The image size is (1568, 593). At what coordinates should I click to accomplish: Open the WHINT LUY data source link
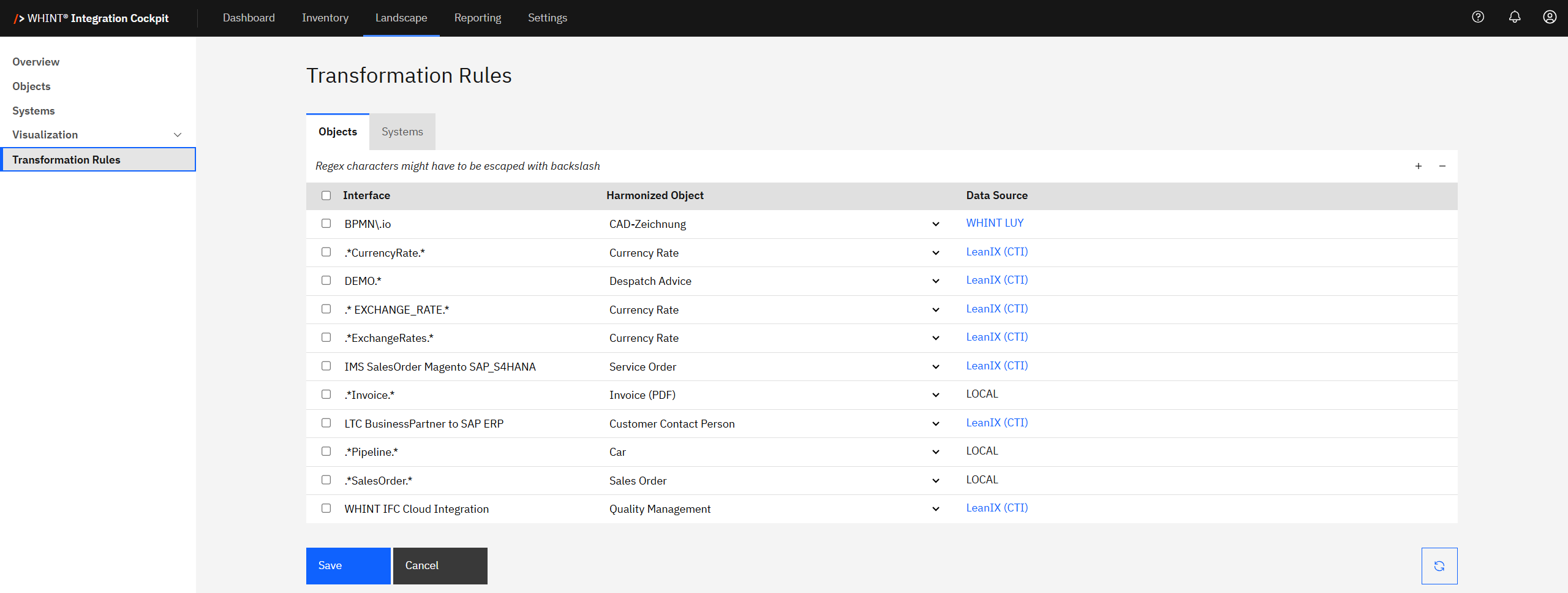(994, 223)
